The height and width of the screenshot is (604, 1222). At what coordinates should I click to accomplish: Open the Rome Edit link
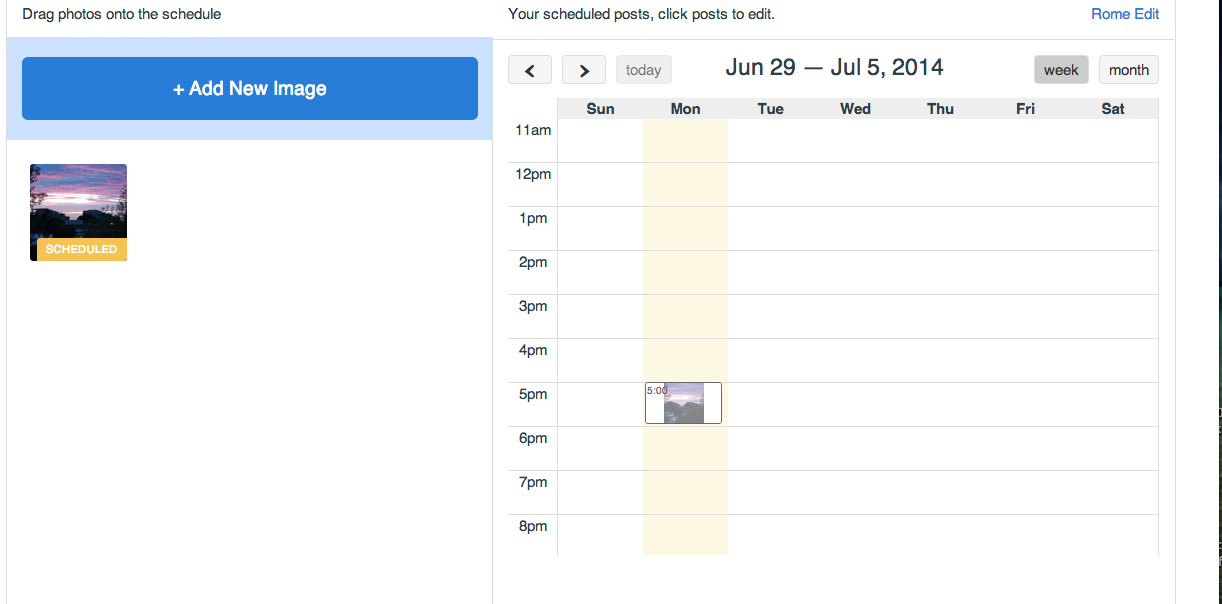pyautogui.click(x=1125, y=14)
